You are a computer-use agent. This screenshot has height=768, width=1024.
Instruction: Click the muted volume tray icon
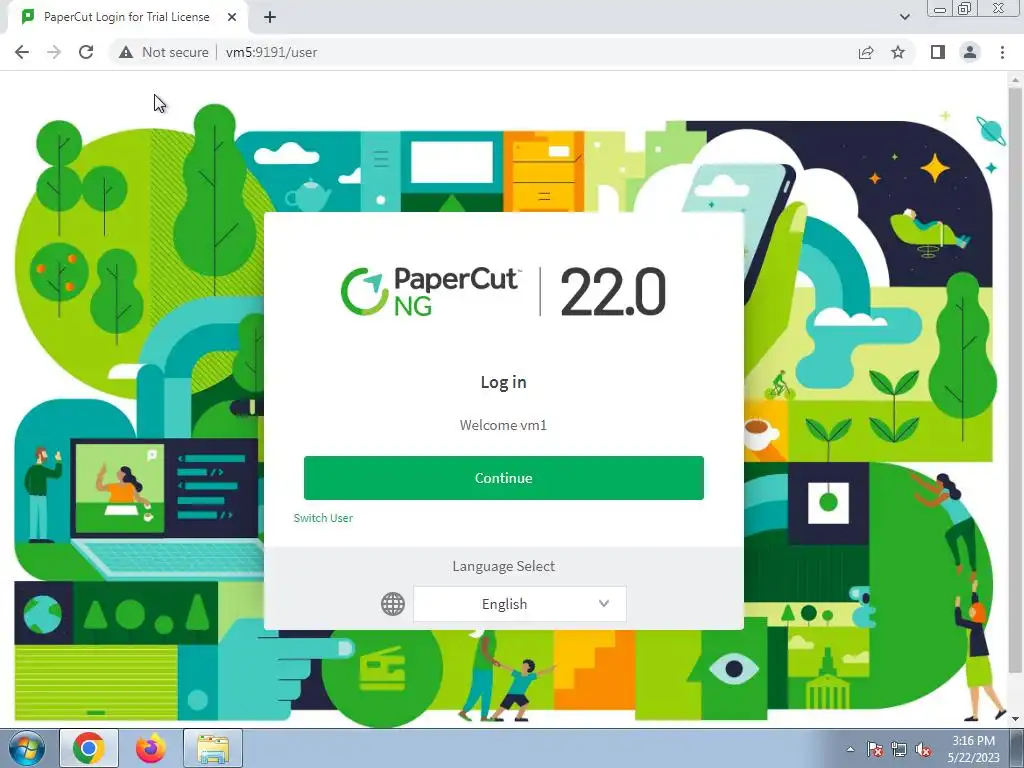point(923,749)
